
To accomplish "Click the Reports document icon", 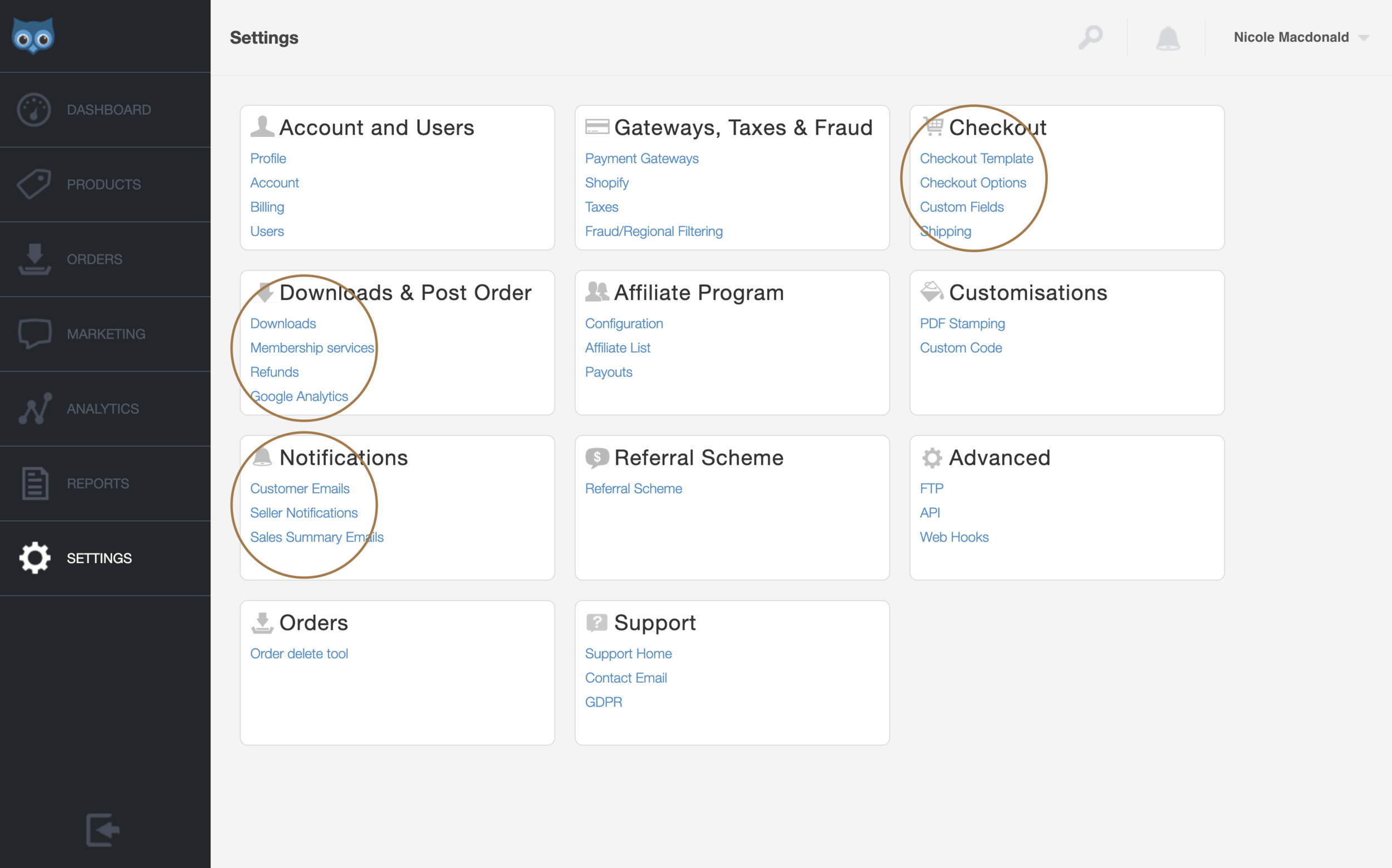I will click(35, 483).
